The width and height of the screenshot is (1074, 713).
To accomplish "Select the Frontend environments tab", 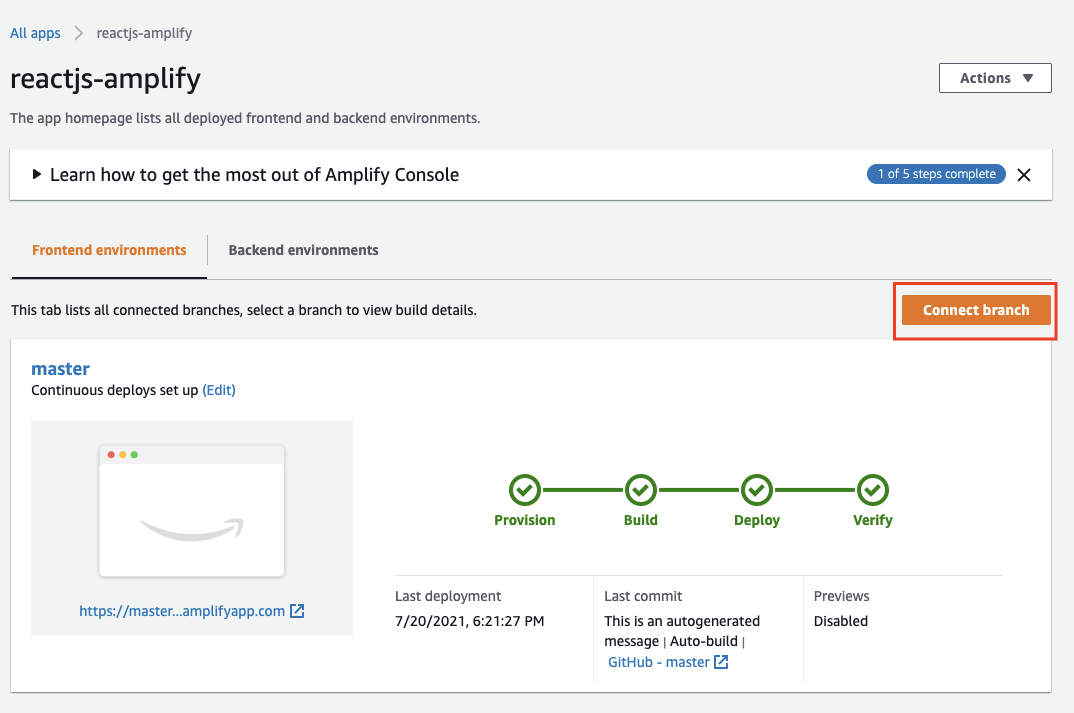I will click(x=108, y=249).
